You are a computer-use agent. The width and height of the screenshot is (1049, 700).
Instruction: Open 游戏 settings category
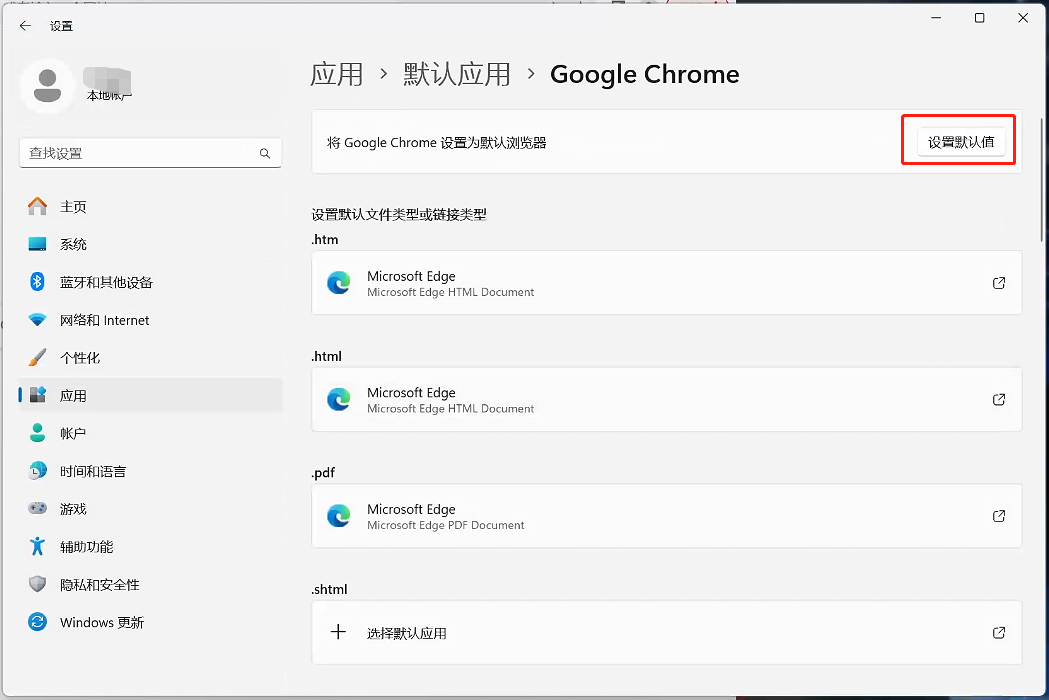pyautogui.click(x=150, y=509)
